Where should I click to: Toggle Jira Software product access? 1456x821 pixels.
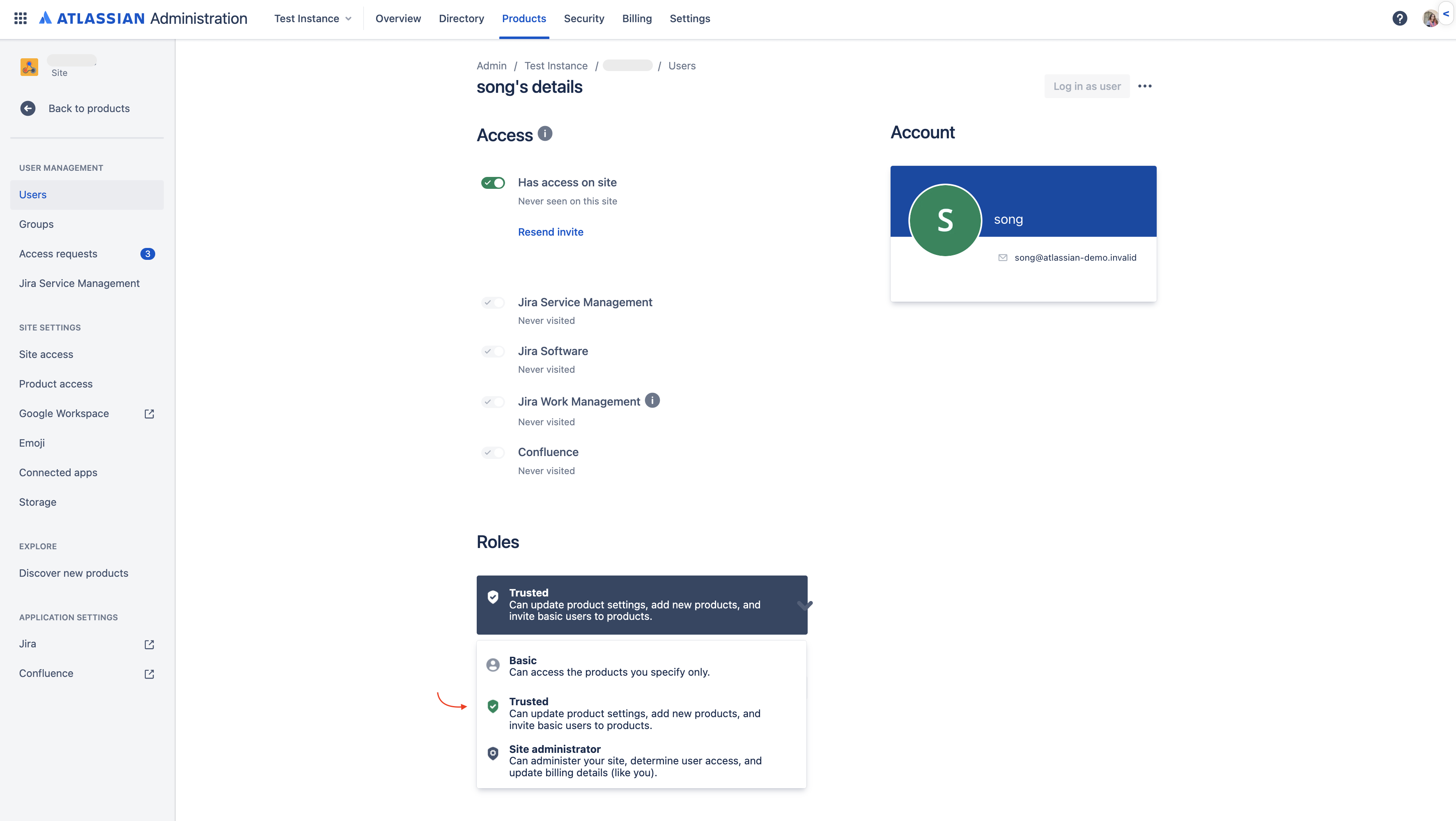493,351
